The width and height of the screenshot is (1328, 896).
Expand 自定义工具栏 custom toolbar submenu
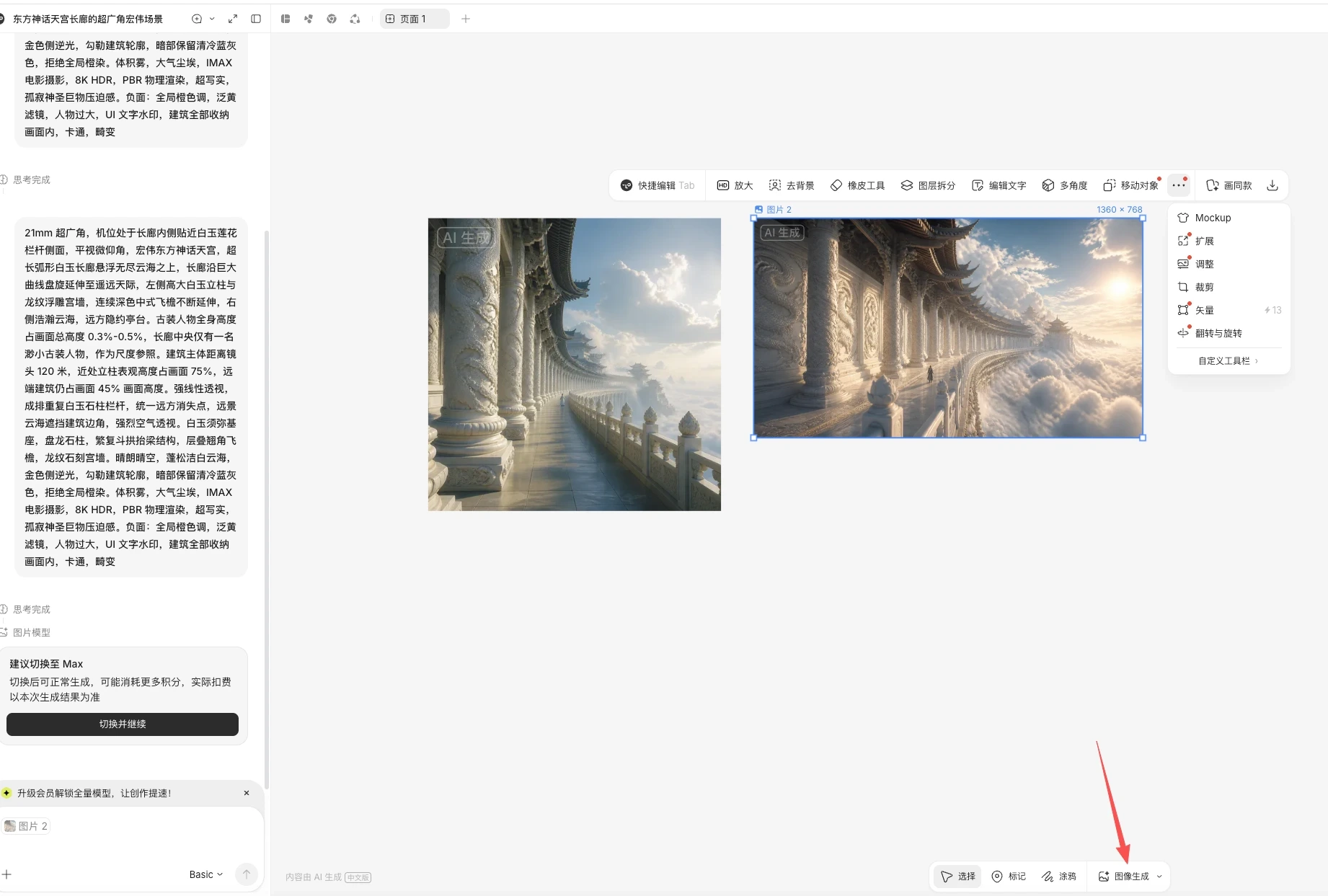(1229, 360)
